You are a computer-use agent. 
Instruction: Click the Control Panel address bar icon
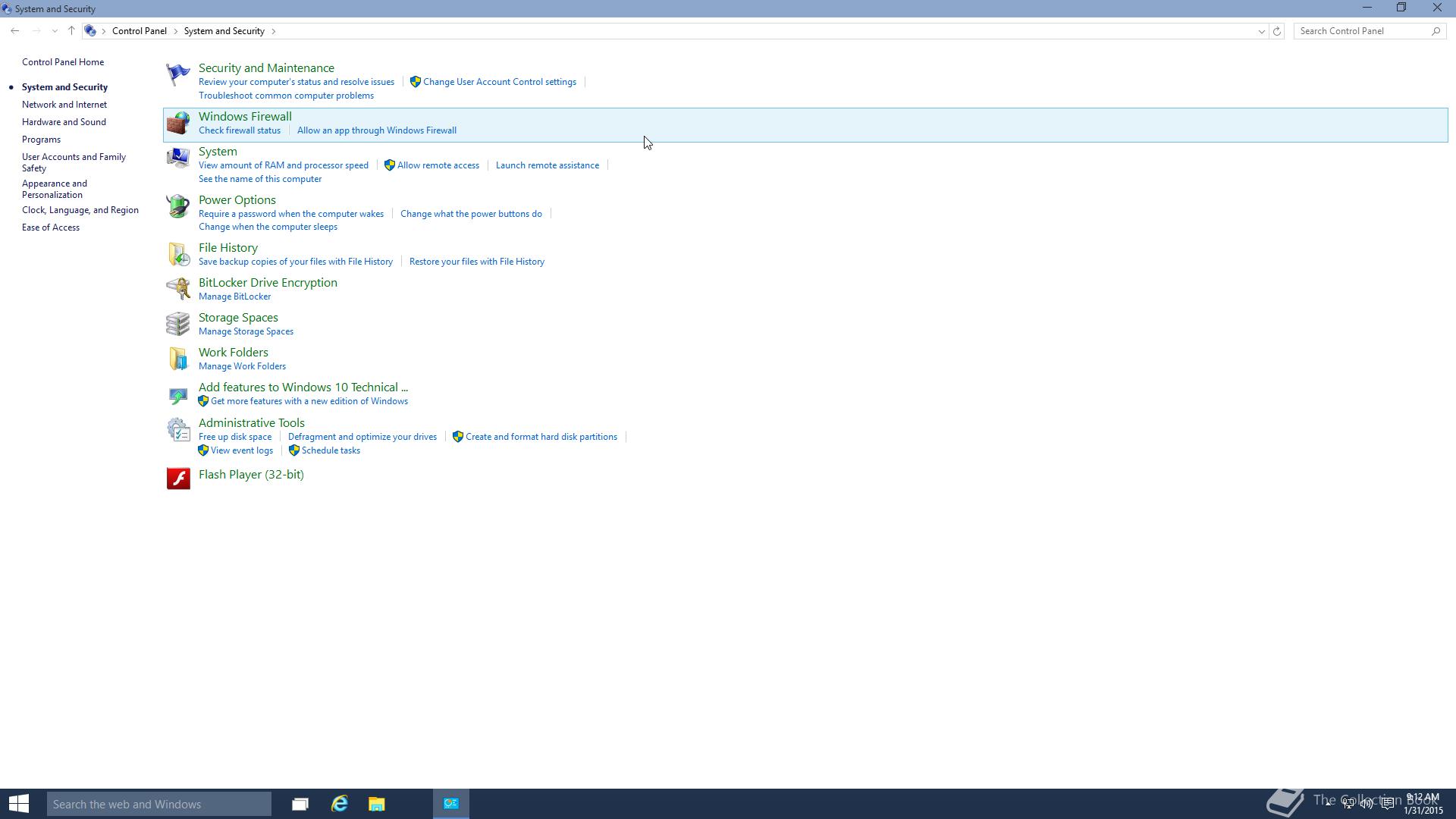[90, 31]
